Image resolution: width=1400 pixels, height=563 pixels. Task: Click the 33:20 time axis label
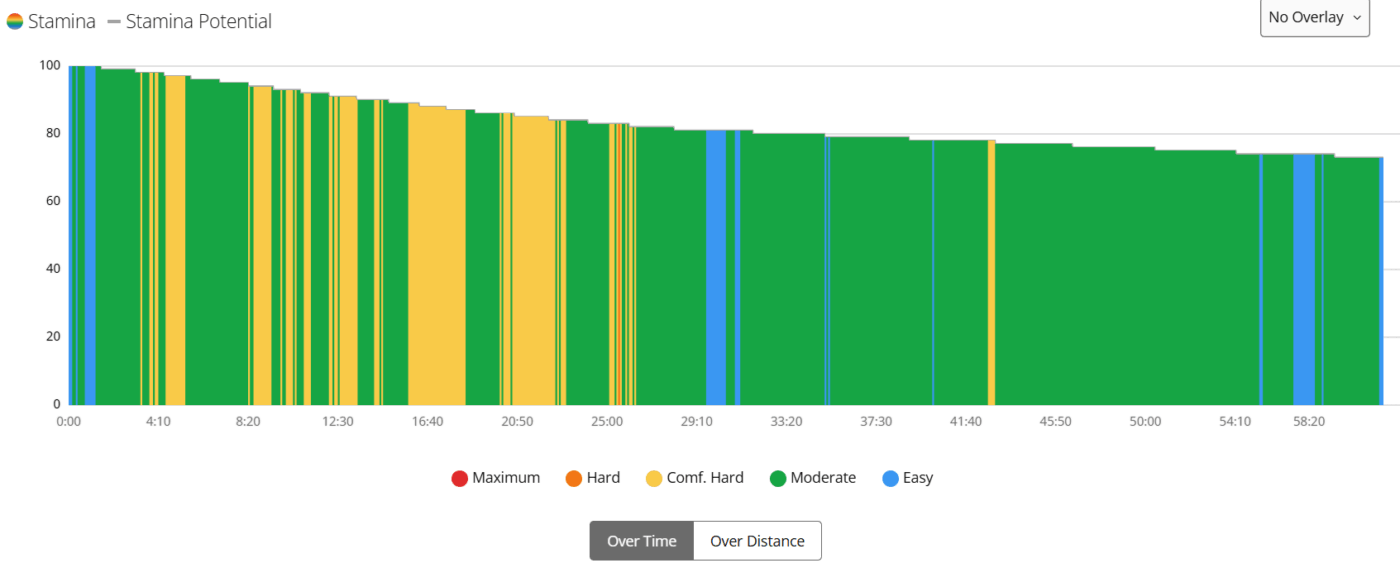point(787,421)
